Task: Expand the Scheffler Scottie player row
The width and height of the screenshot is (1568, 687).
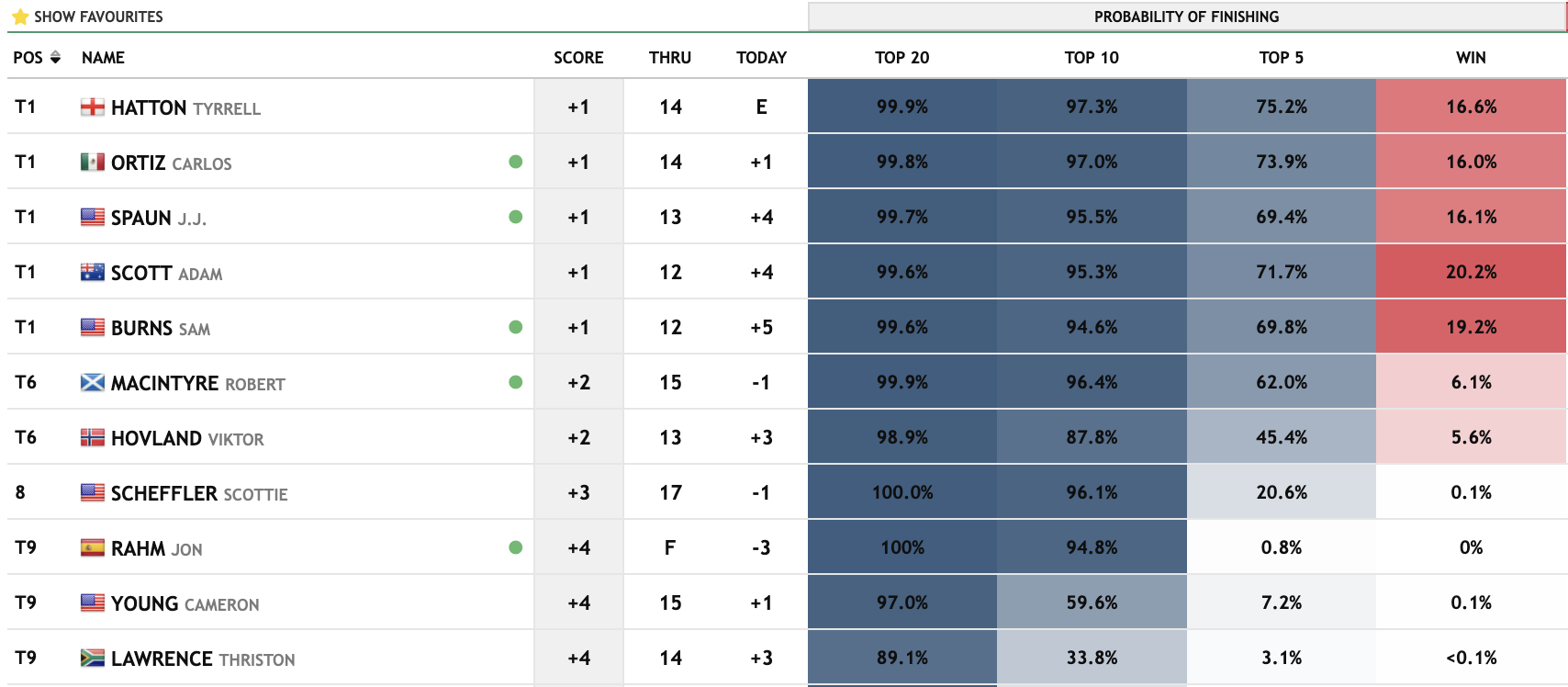Action: pyautogui.click(x=199, y=493)
